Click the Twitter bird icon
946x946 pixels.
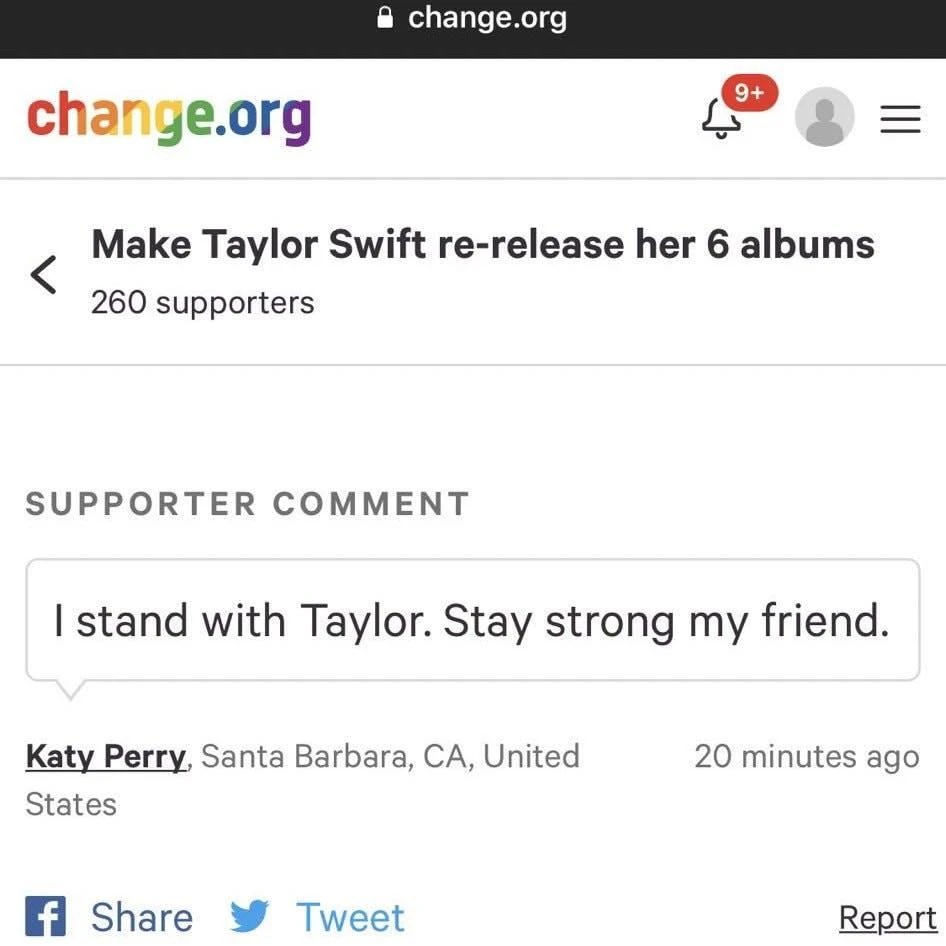coord(249,917)
